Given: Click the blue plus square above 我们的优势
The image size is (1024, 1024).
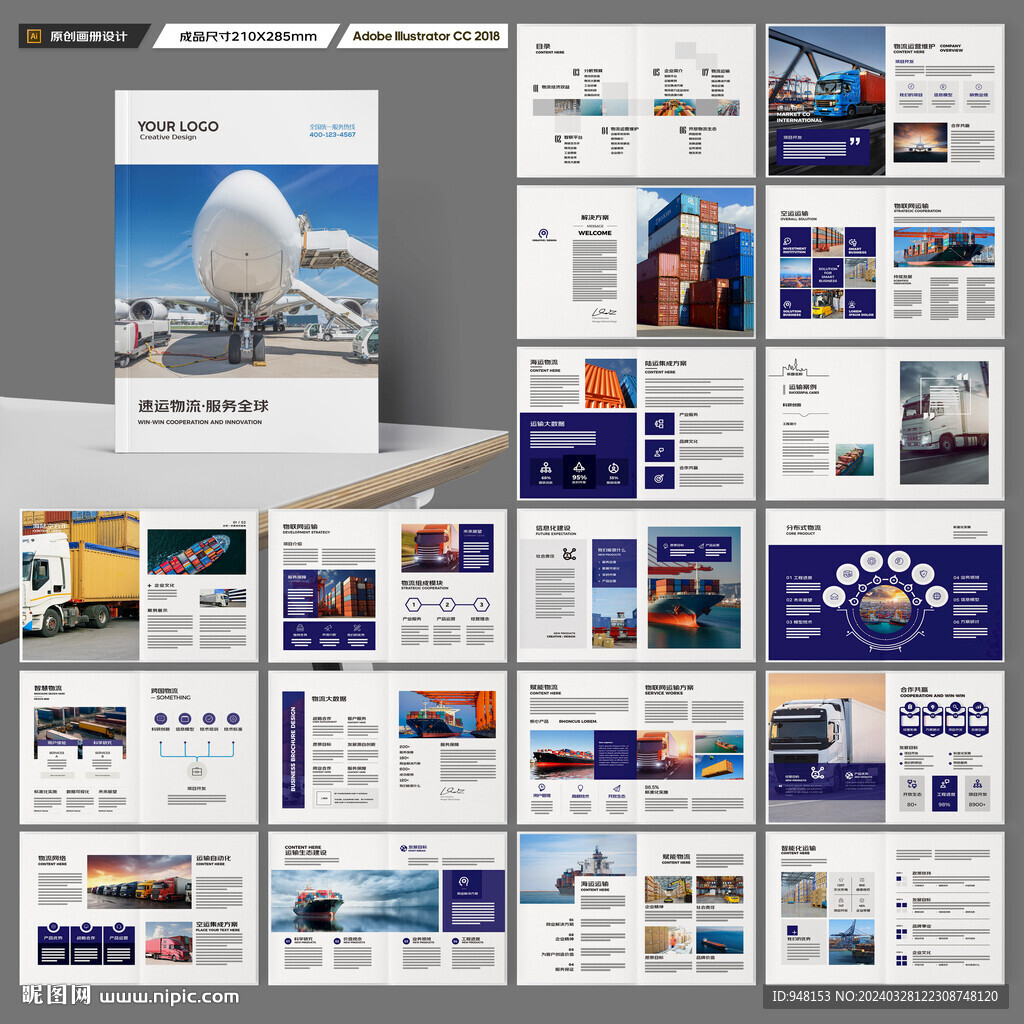Looking at the screenshot, I should pyautogui.click(x=793, y=930).
